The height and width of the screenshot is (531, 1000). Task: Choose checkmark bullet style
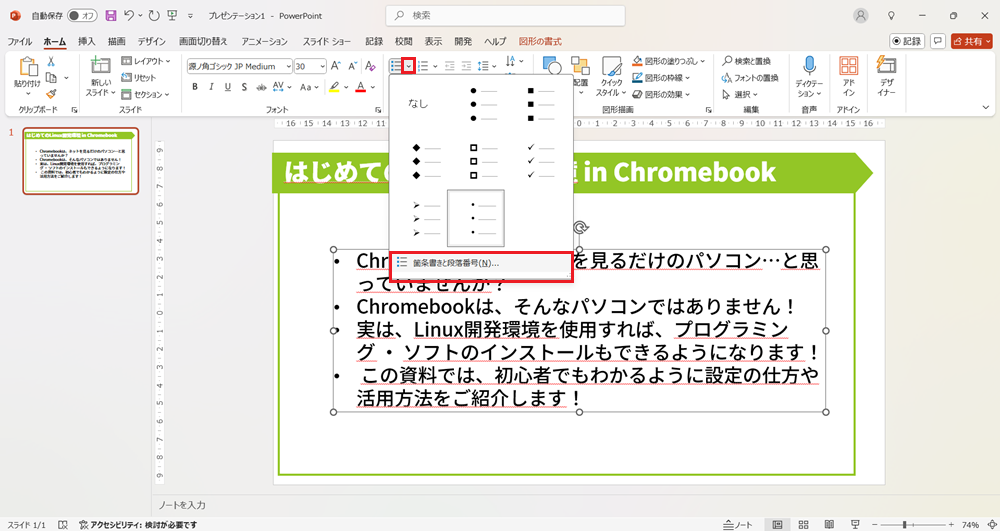(540, 161)
